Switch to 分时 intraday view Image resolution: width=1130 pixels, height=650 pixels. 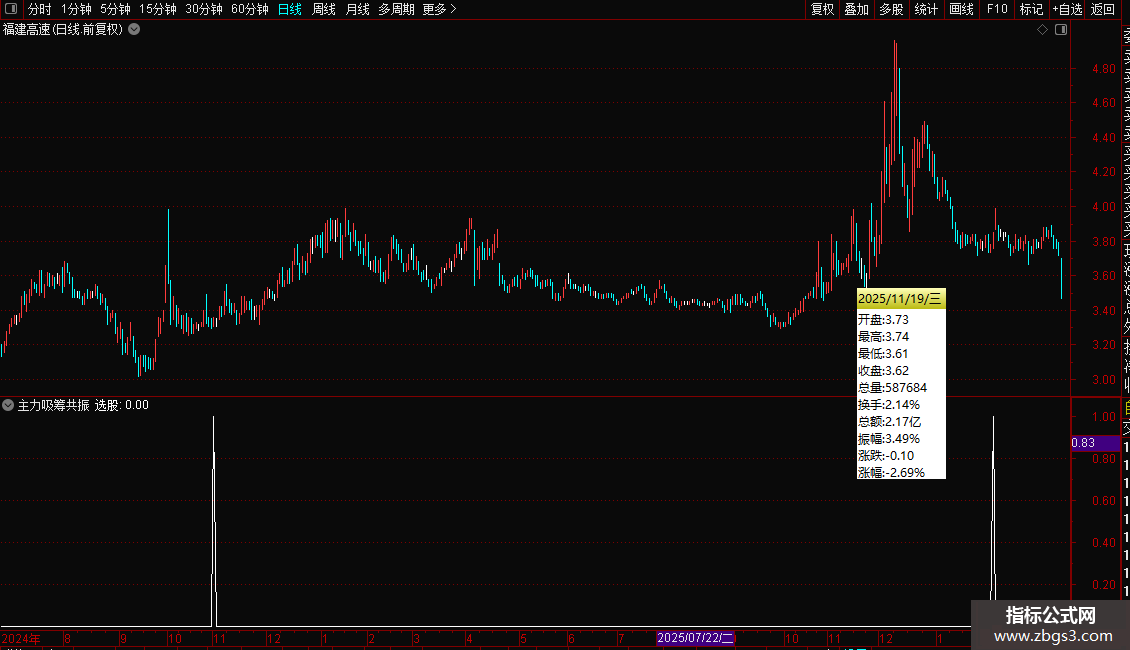click(x=40, y=9)
